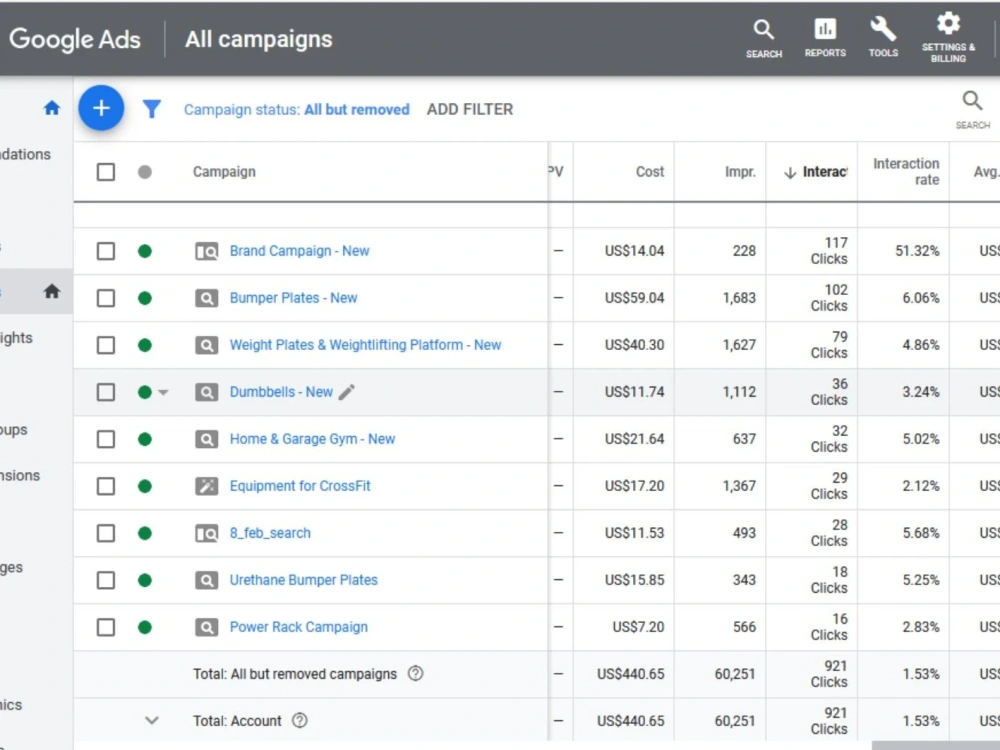Click the help icon beside Total: Account
This screenshot has height=750, width=1000.
tap(300, 721)
